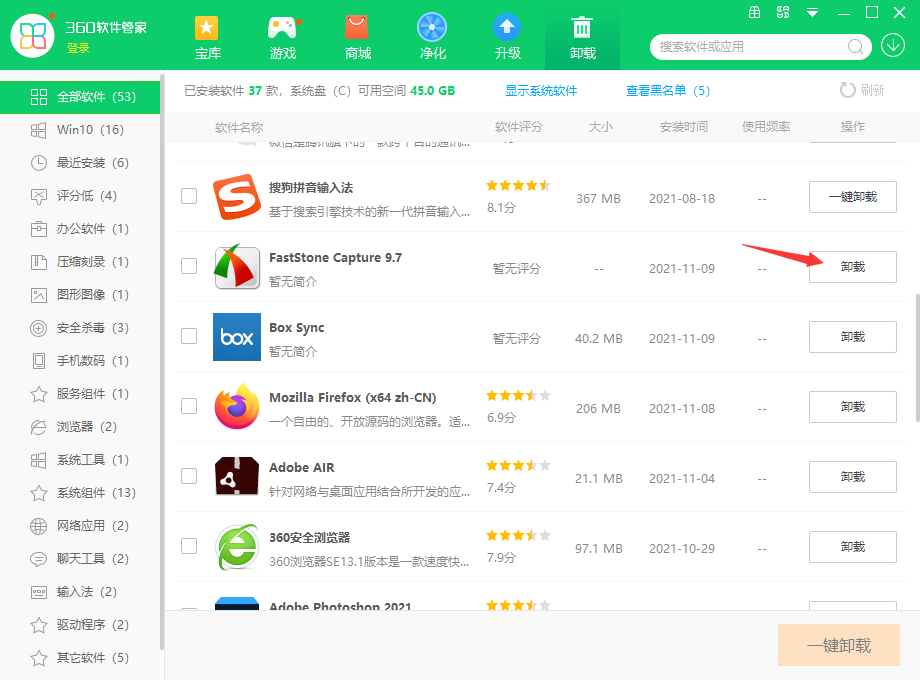This screenshot has width=920, height=680.
Task: Click the four-clover skin icon in title bar
Action: tap(783, 12)
